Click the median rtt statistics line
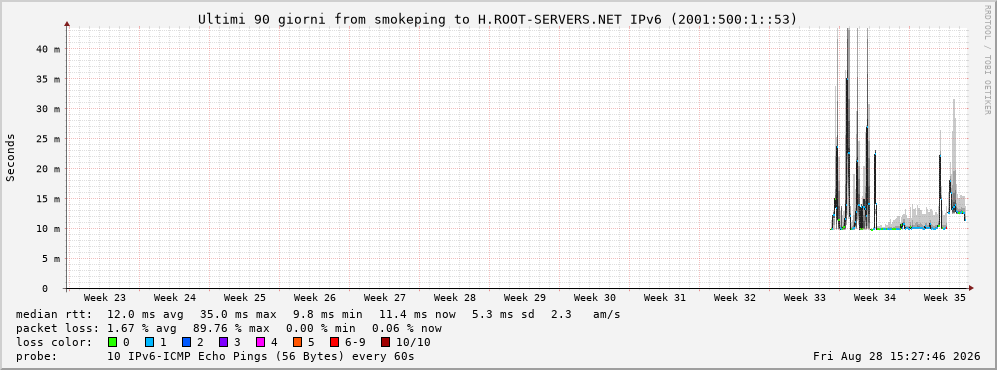Viewport: 997px width, 370px height. coord(318,315)
